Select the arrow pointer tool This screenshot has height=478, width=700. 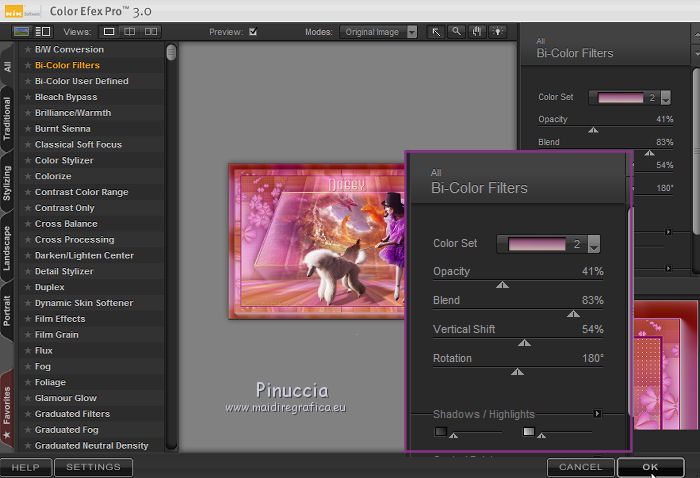coord(436,32)
